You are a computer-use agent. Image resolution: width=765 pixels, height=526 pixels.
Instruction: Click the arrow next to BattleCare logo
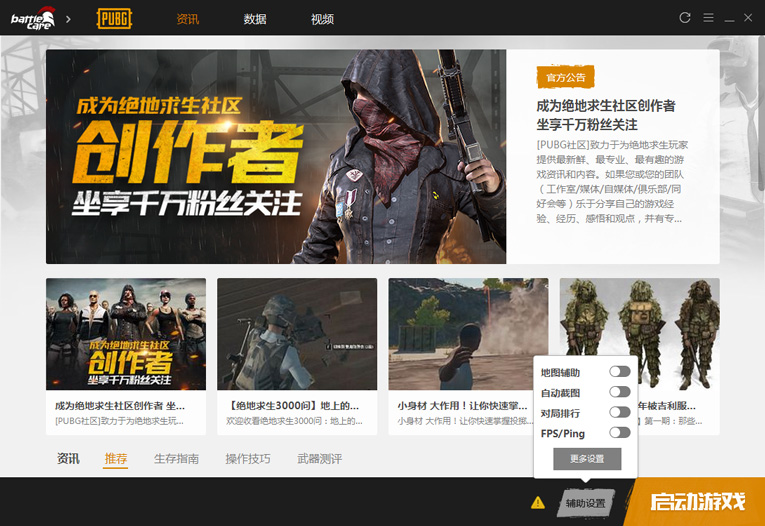pyautogui.click(x=68, y=19)
